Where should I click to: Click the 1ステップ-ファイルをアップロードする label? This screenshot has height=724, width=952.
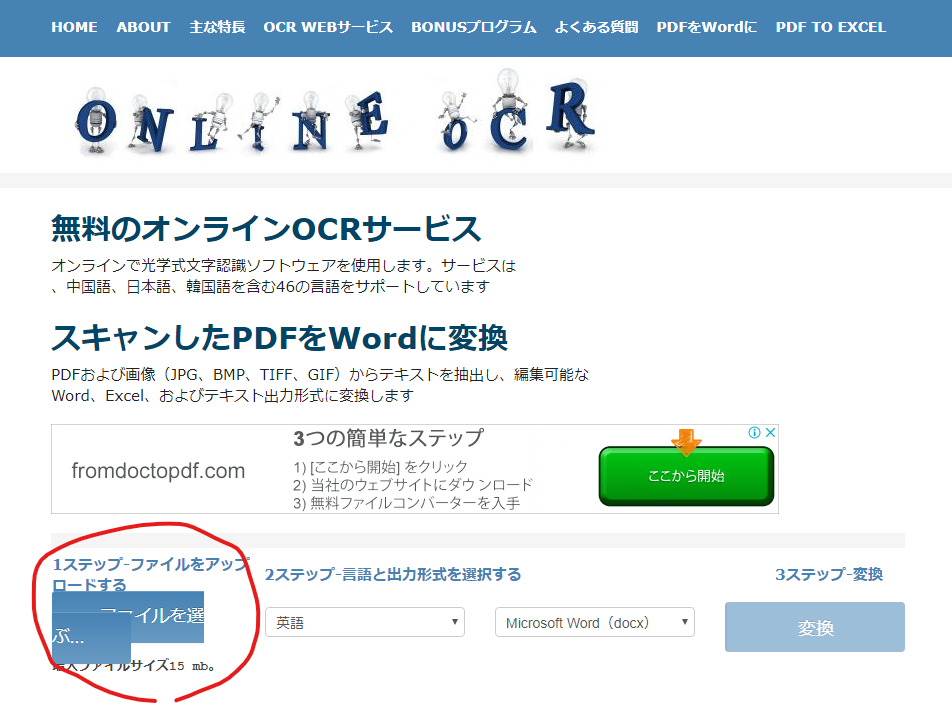click(151, 574)
